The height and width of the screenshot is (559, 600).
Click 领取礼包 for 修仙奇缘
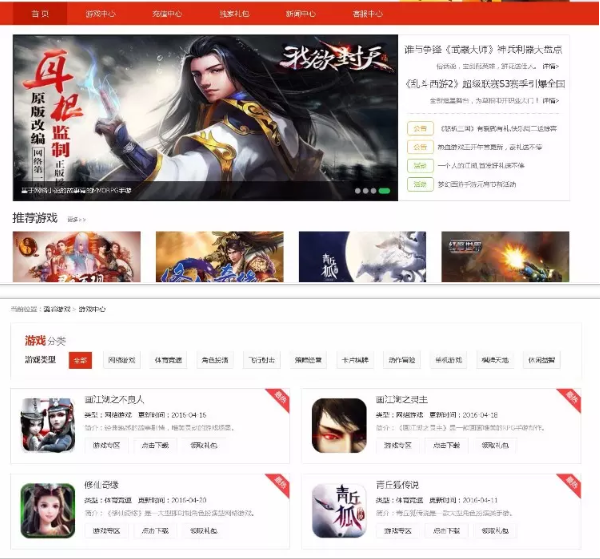point(204,531)
